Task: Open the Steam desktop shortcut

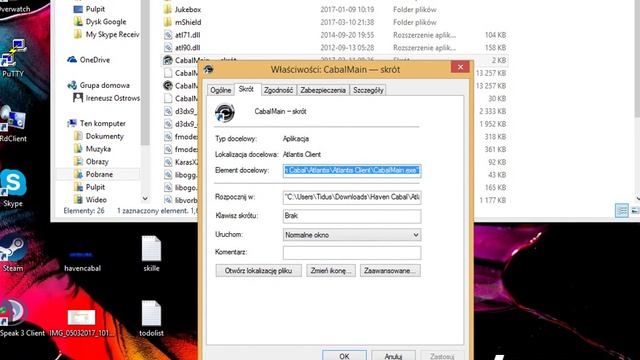Action: tap(12, 254)
